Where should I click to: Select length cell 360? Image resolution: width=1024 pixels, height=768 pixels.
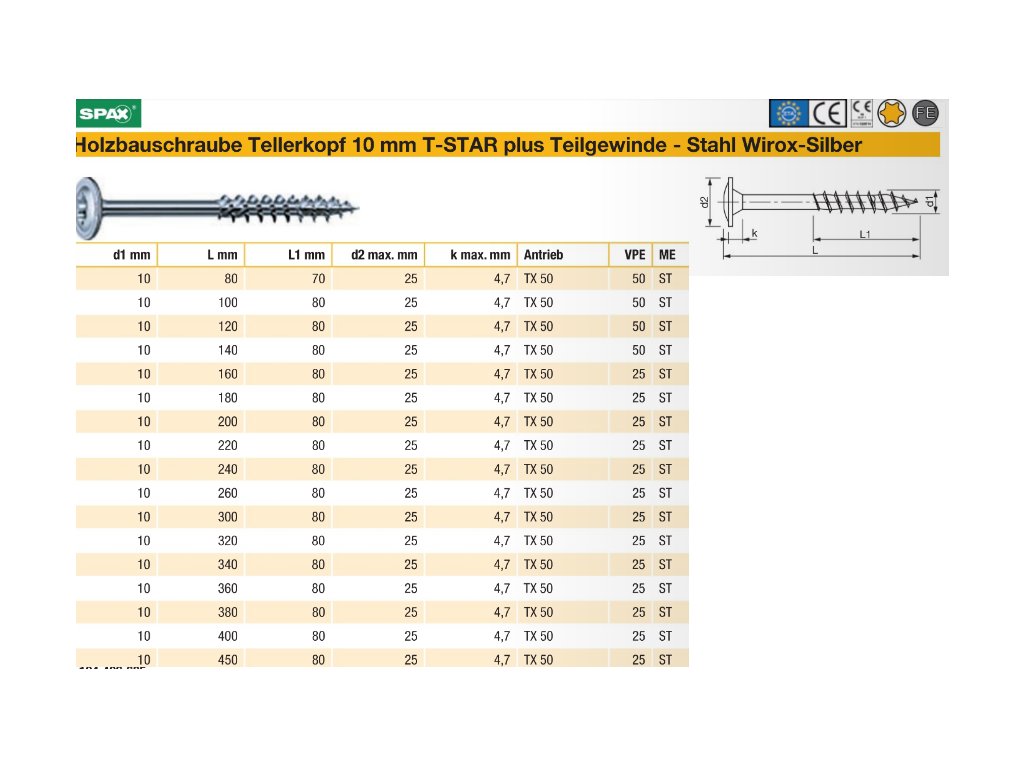(x=228, y=588)
